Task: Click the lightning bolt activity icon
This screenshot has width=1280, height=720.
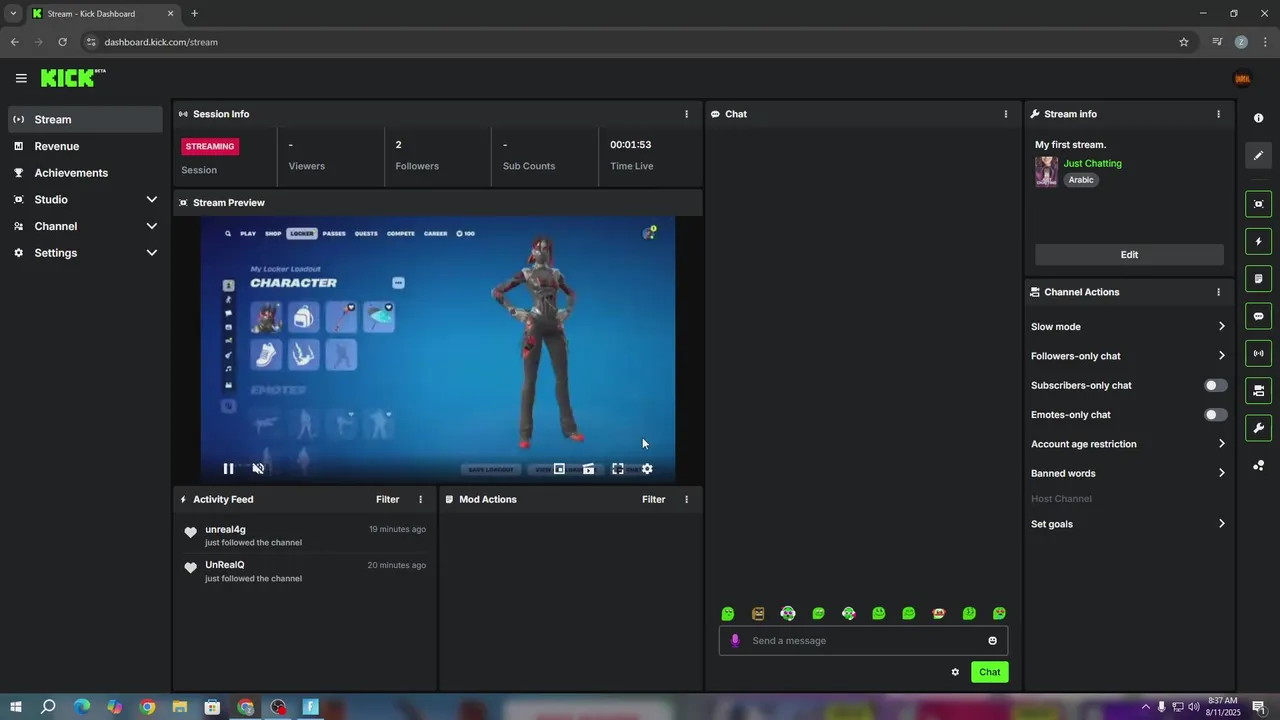Action: (x=1258, y=241)
